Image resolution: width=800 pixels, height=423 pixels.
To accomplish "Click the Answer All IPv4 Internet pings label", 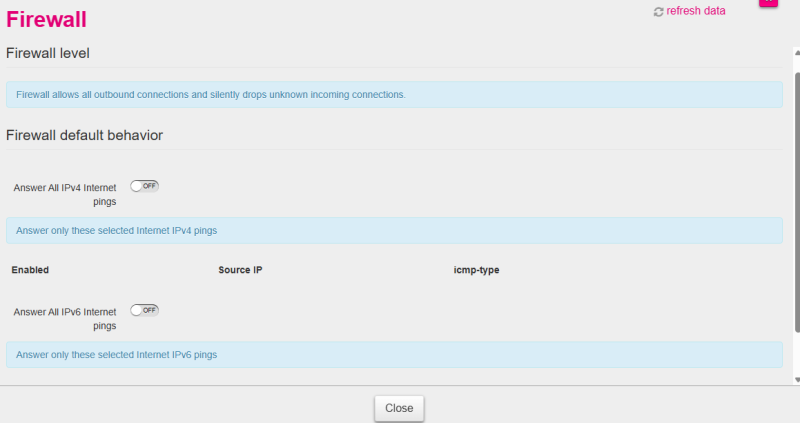I will click(x=65, y=194).
